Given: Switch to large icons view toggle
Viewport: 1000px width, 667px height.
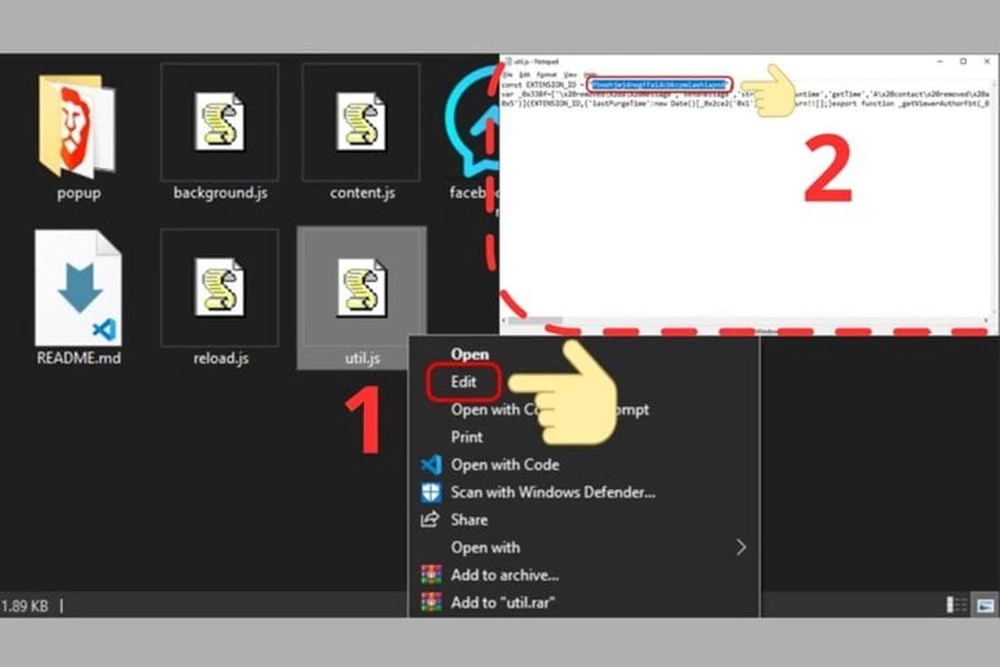Looking at the screenshot, I should coord(984,605).
